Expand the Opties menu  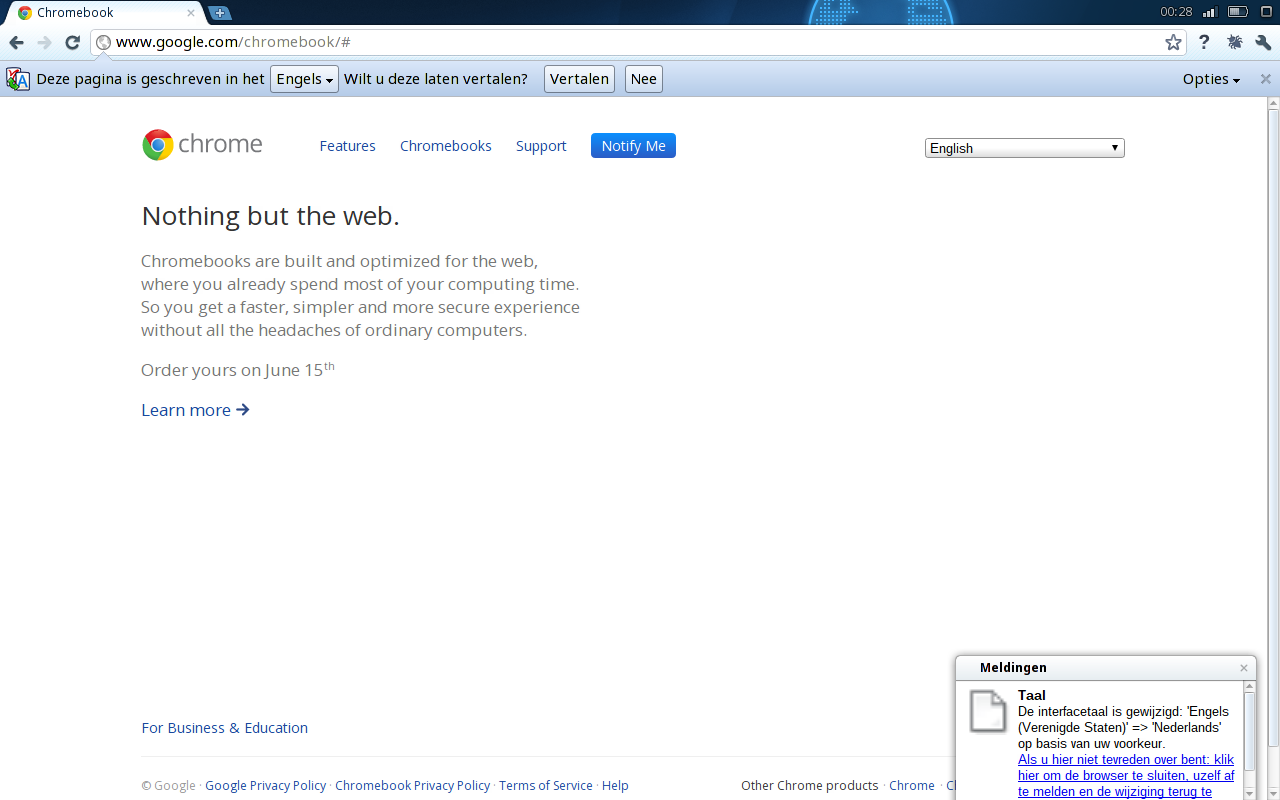(x=1211, y=79)
